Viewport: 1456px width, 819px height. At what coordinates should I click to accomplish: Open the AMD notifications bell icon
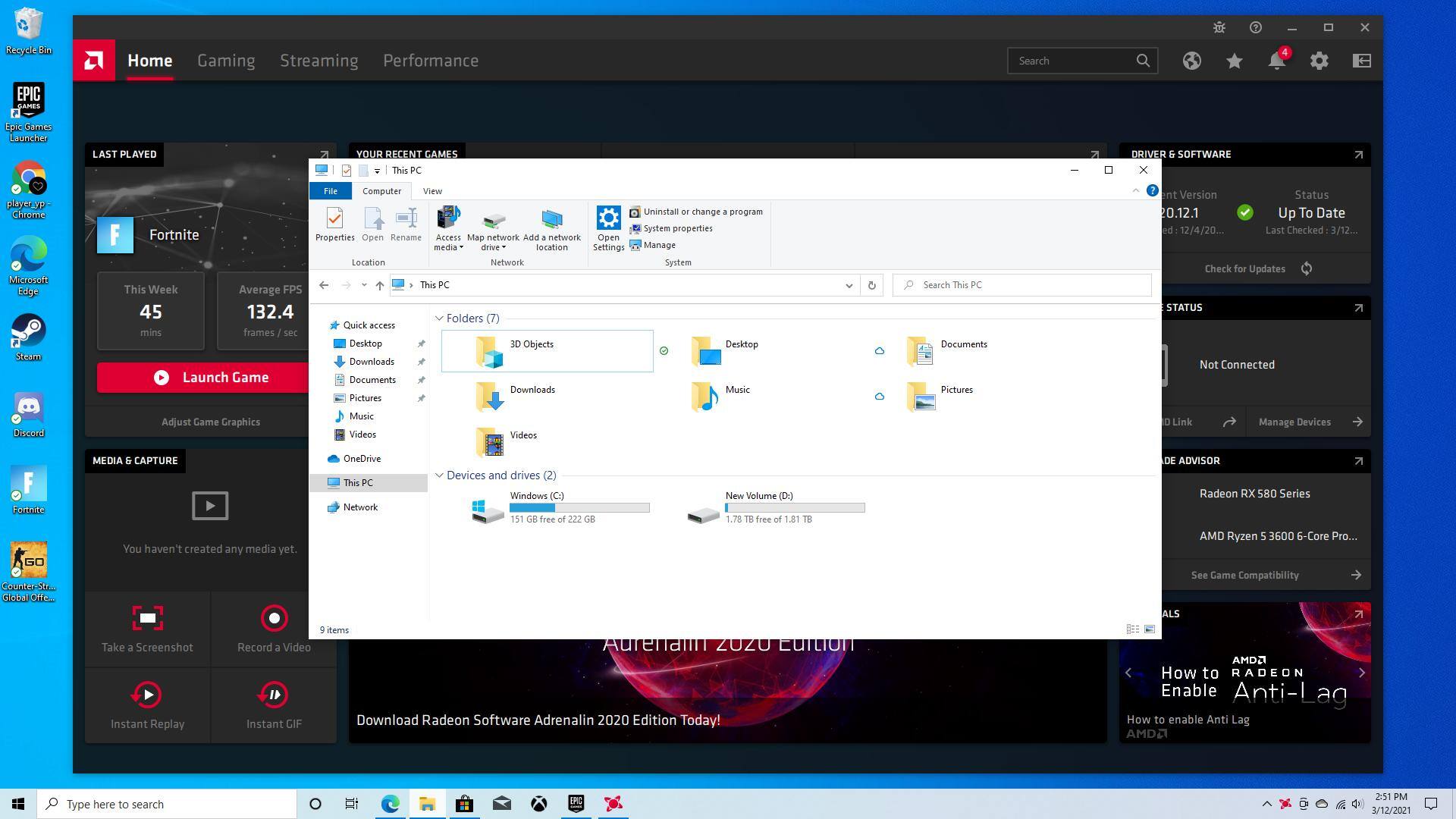1277,61
